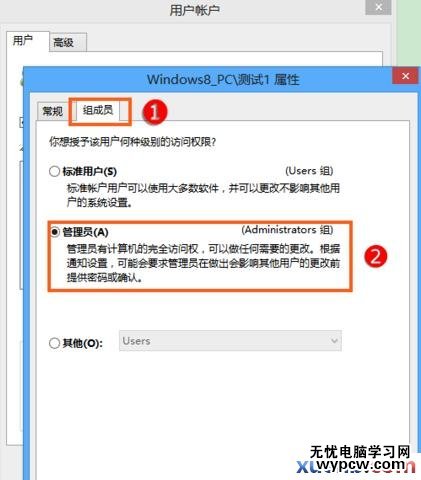The image size is (421, 480).
Task: Click the 管理员 description text
Action: click(203, 263)
